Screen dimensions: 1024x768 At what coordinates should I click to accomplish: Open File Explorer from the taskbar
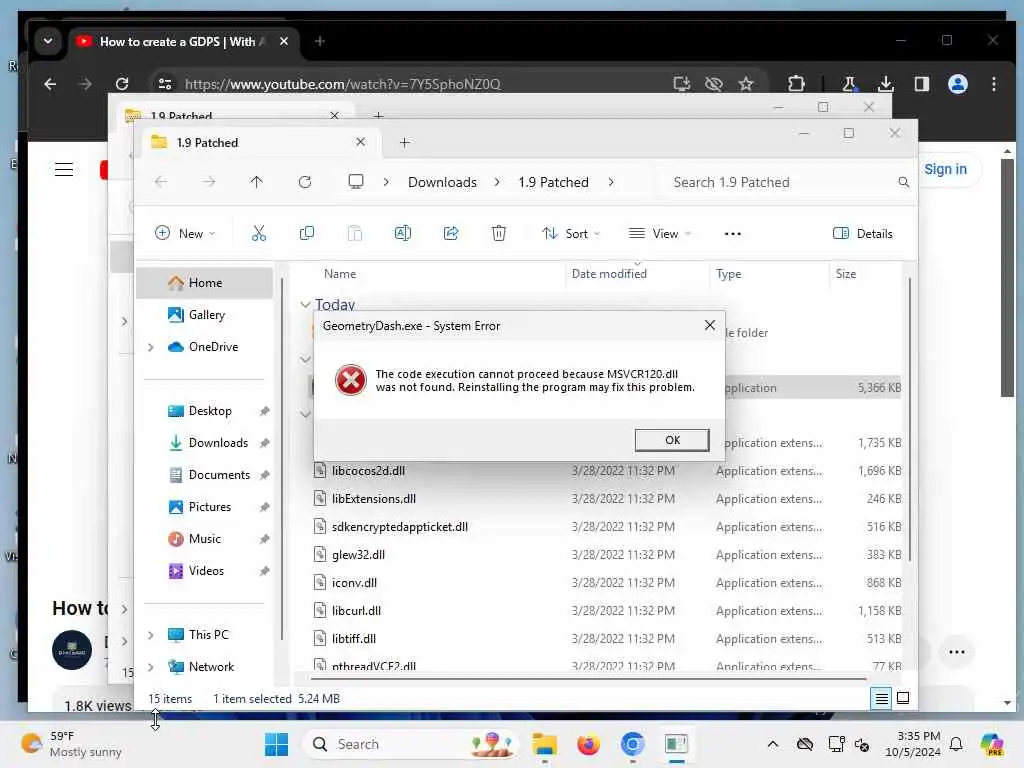[x=544, y=744]
